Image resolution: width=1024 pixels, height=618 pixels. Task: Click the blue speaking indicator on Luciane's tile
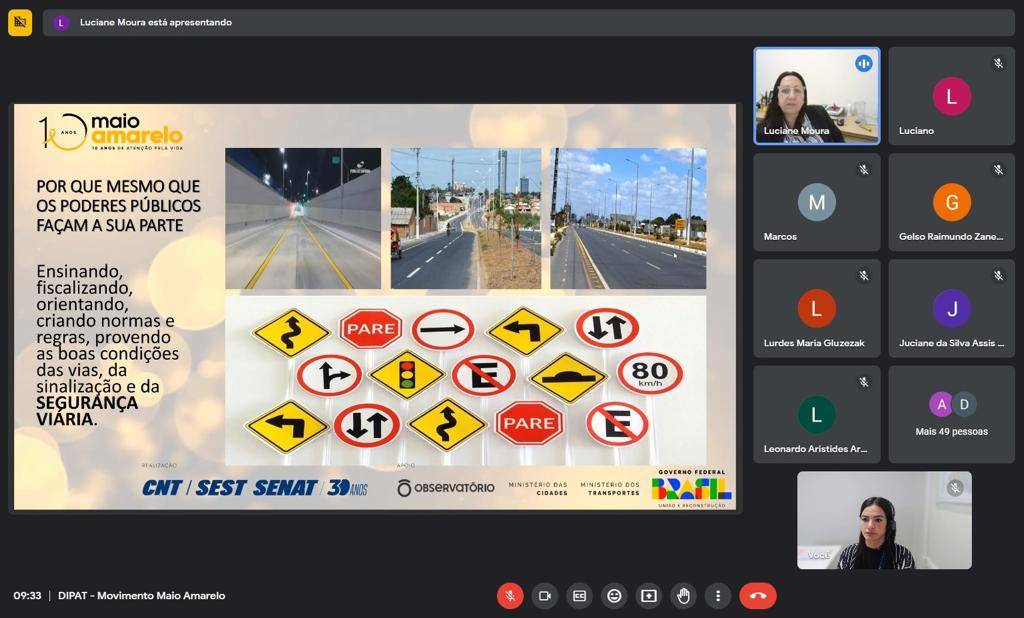[x=863, y=63]
